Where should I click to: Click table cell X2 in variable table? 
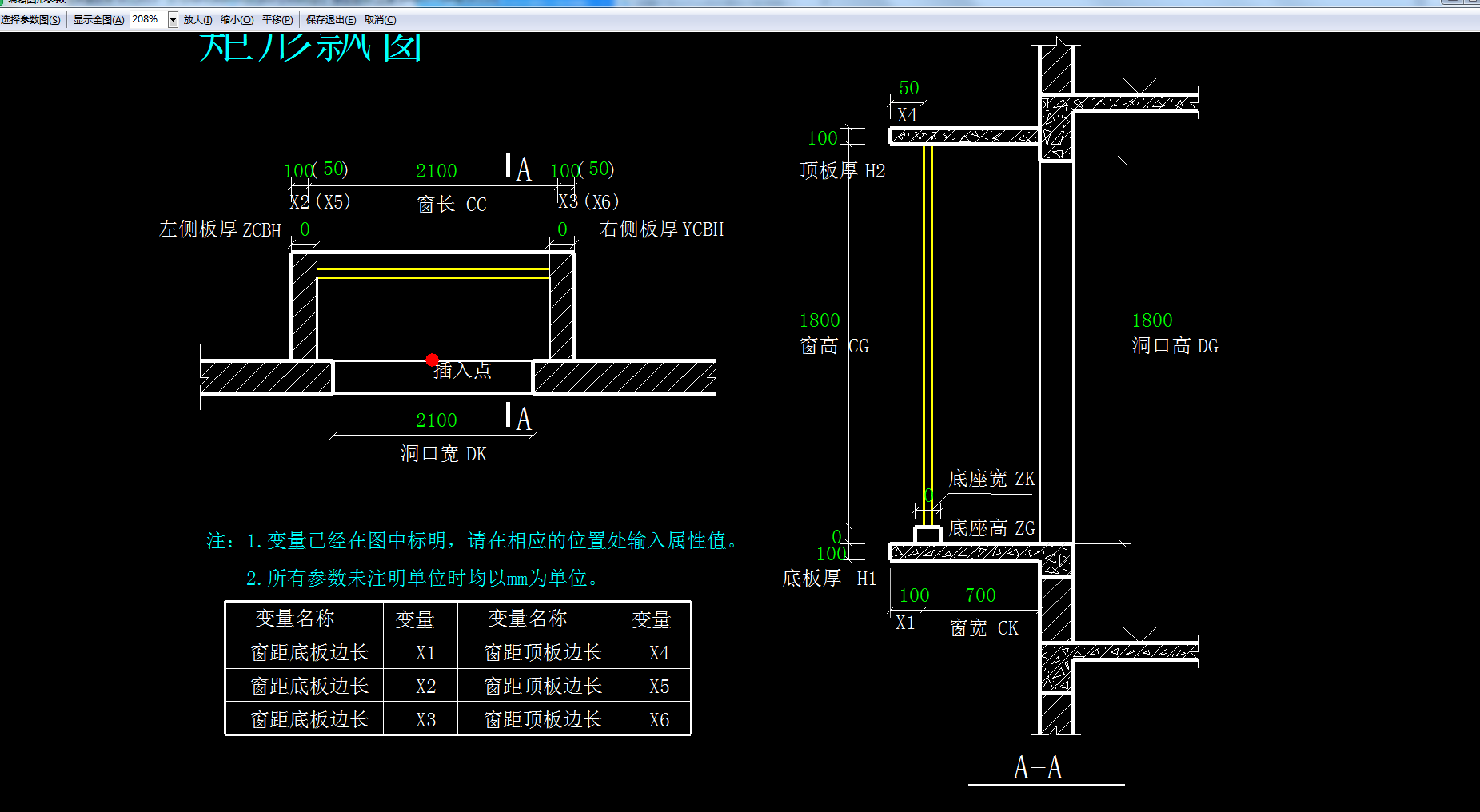425,687
